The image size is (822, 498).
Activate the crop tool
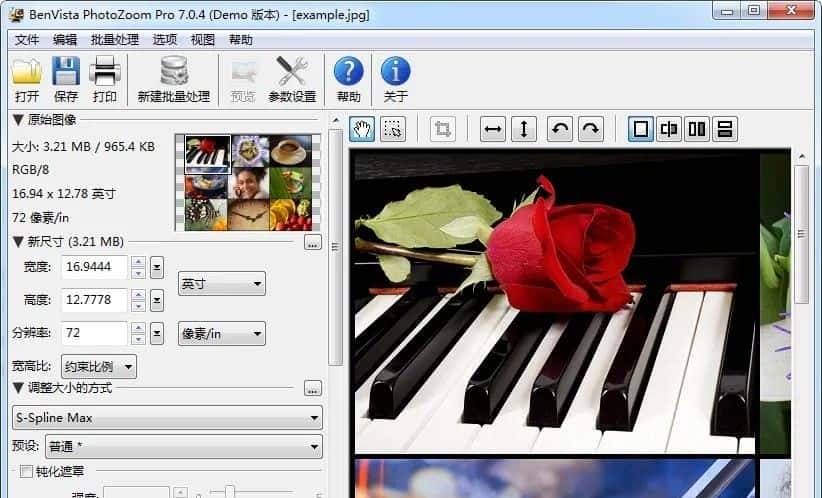tap(442, 129)
